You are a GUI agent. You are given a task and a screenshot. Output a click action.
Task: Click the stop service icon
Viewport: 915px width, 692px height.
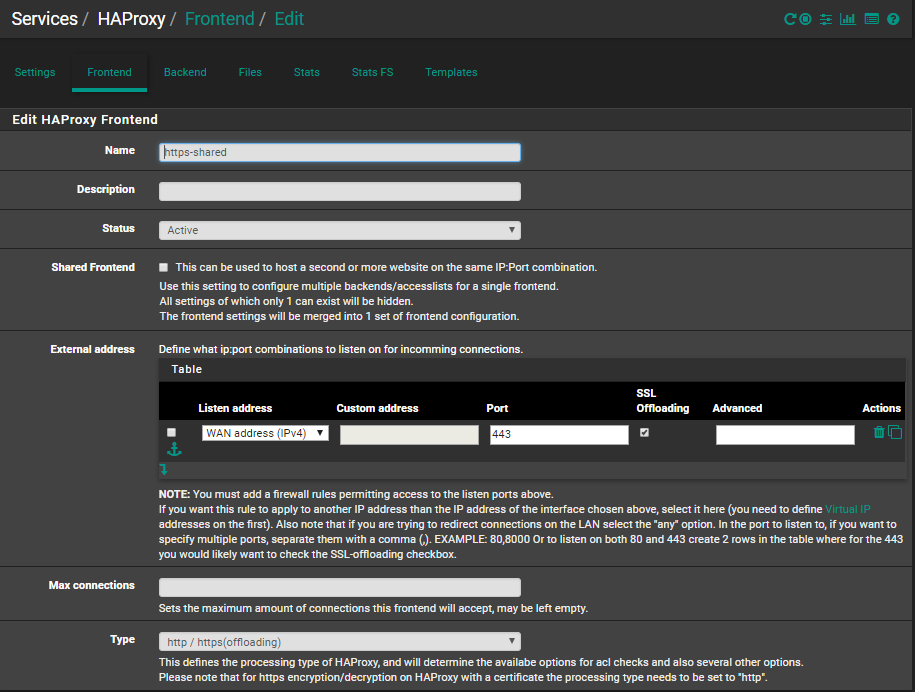click(805, 19)
